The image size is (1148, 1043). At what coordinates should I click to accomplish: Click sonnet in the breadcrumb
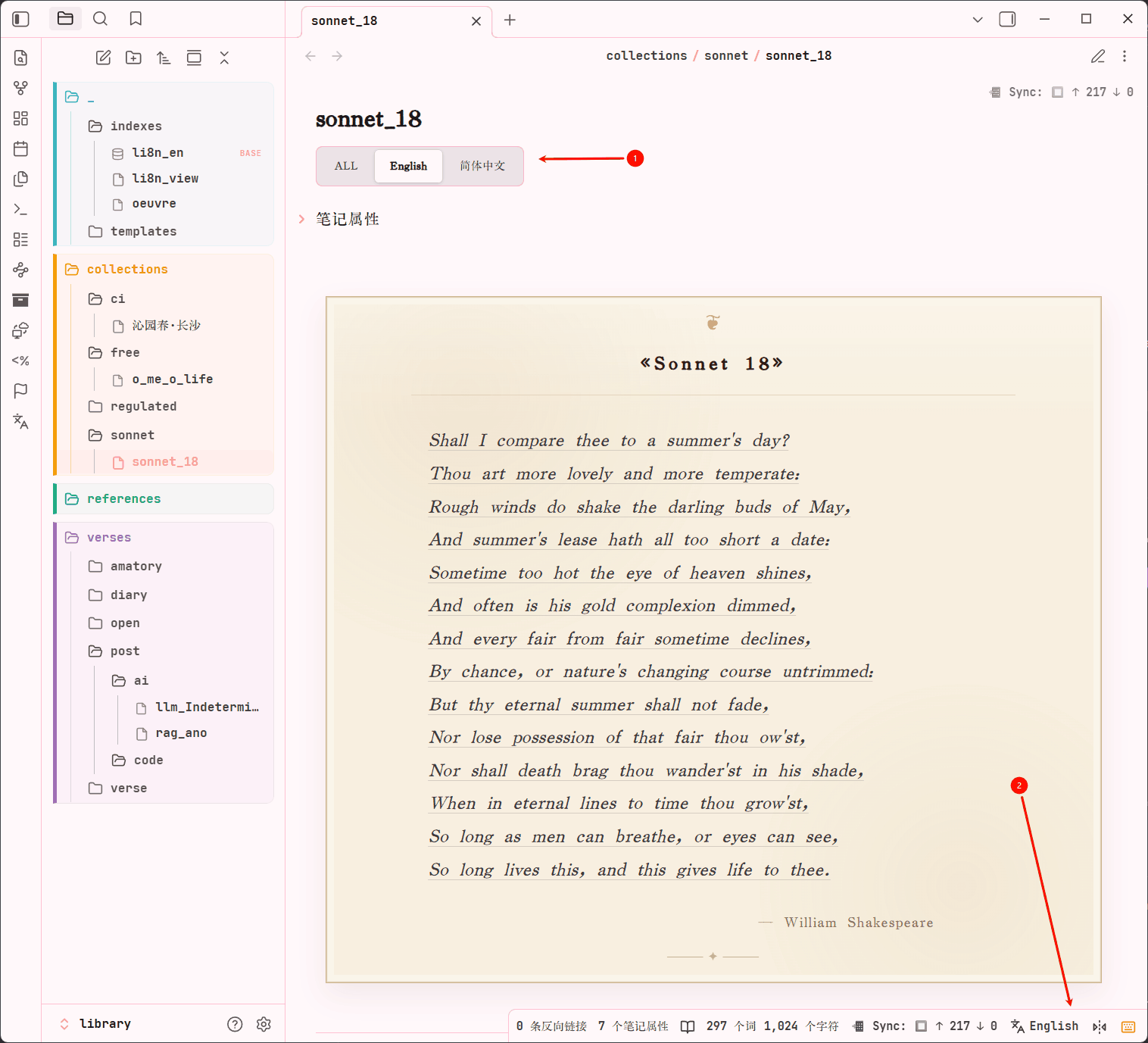(x=726, y=56)
